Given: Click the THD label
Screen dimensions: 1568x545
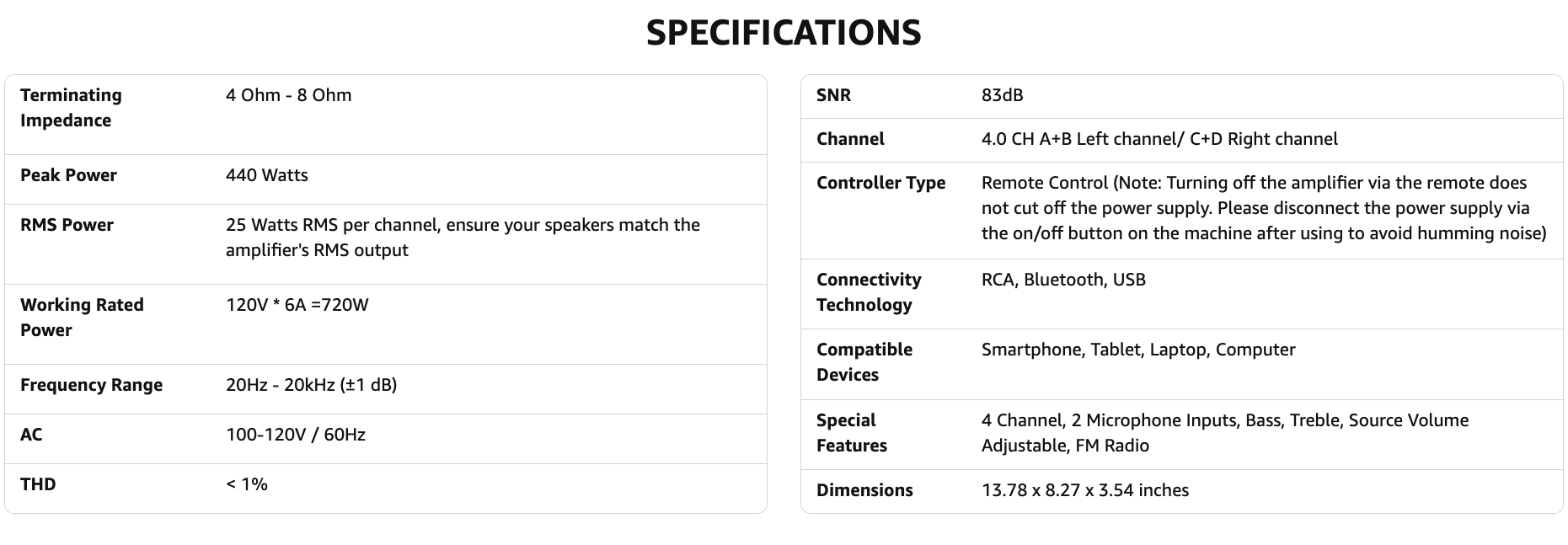Looking at the screenshot, I should (x=38, y=484).
